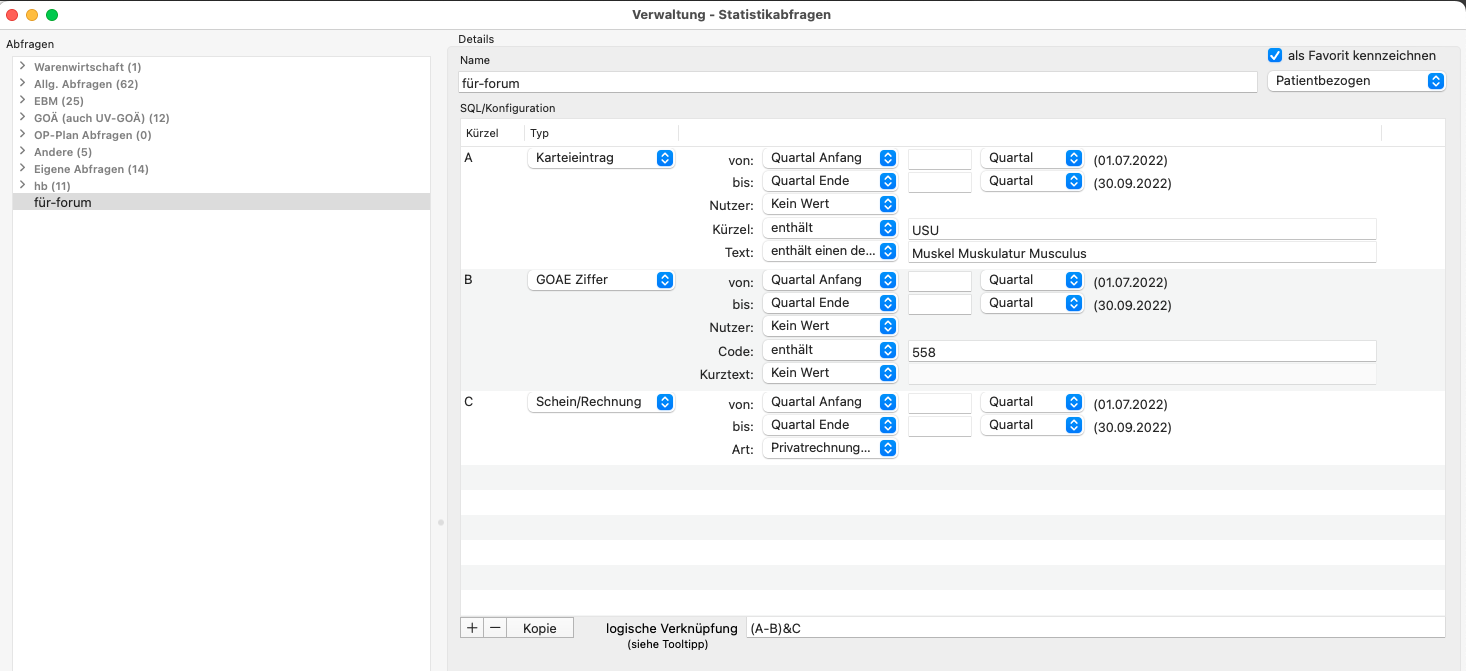Open row B 'bis' Quartal unit dropdown
Image resolution: width=1466 pixels, height=671 pixels.
point(1033,303)
